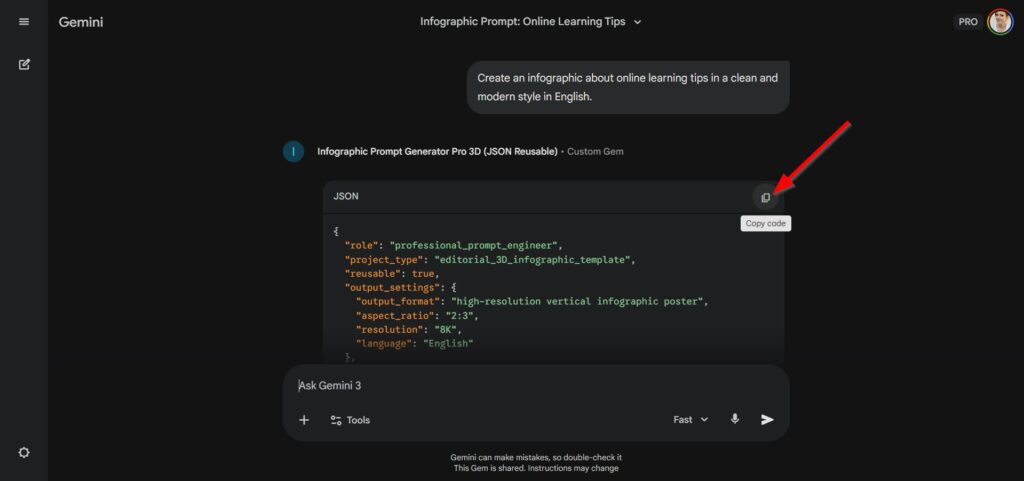
Task: Click the JSON code block label
Action: click(x=345, y=196)
